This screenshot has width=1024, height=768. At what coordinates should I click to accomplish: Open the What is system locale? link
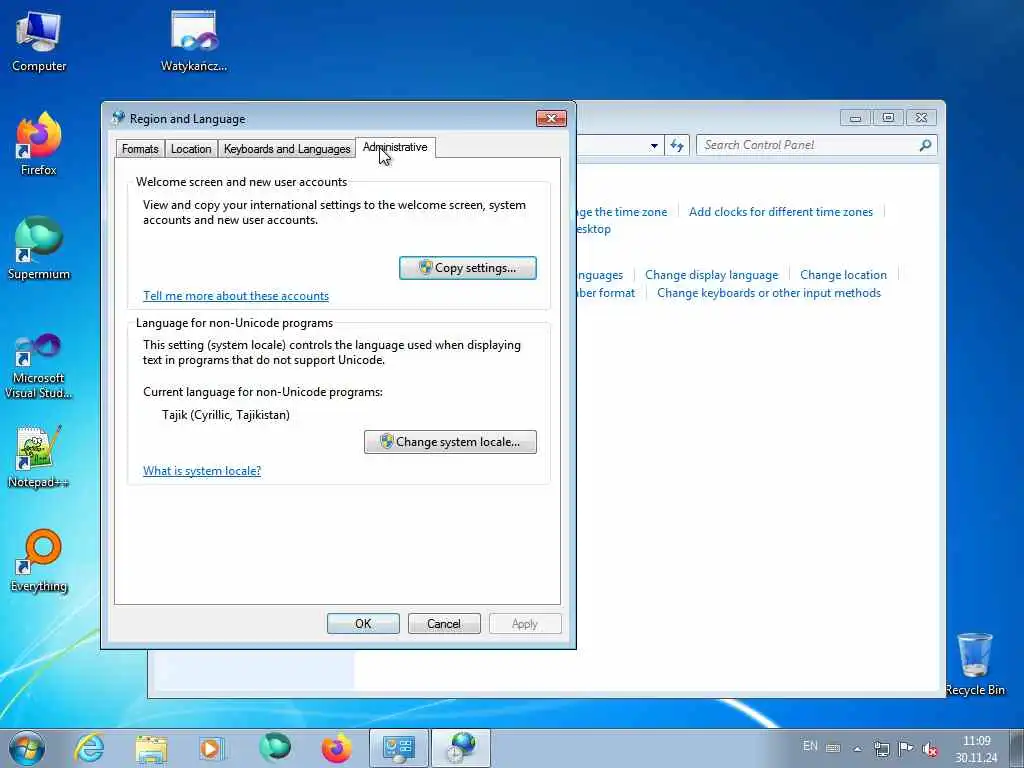coord(202,471)
